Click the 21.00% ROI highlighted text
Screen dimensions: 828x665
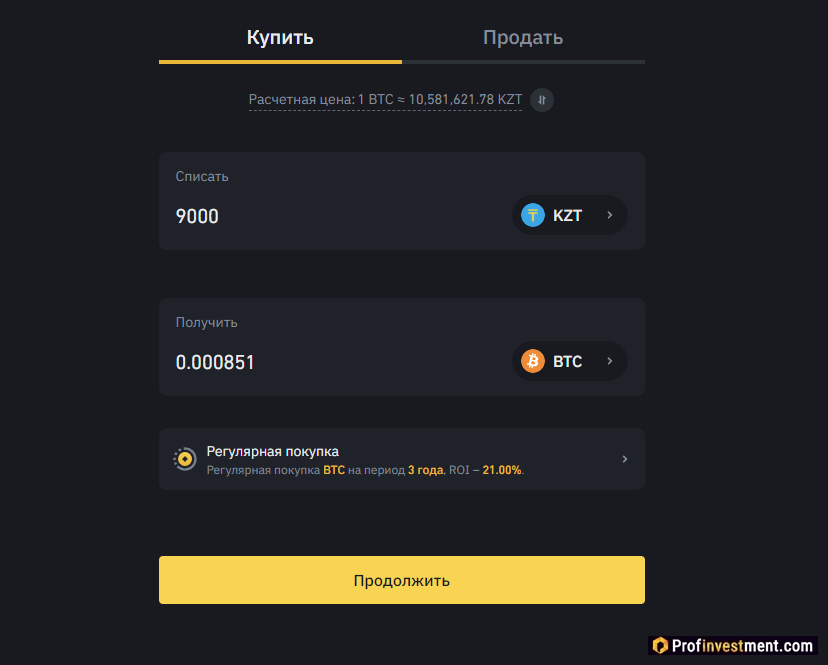pyautogui.click(x=502, y=469)
